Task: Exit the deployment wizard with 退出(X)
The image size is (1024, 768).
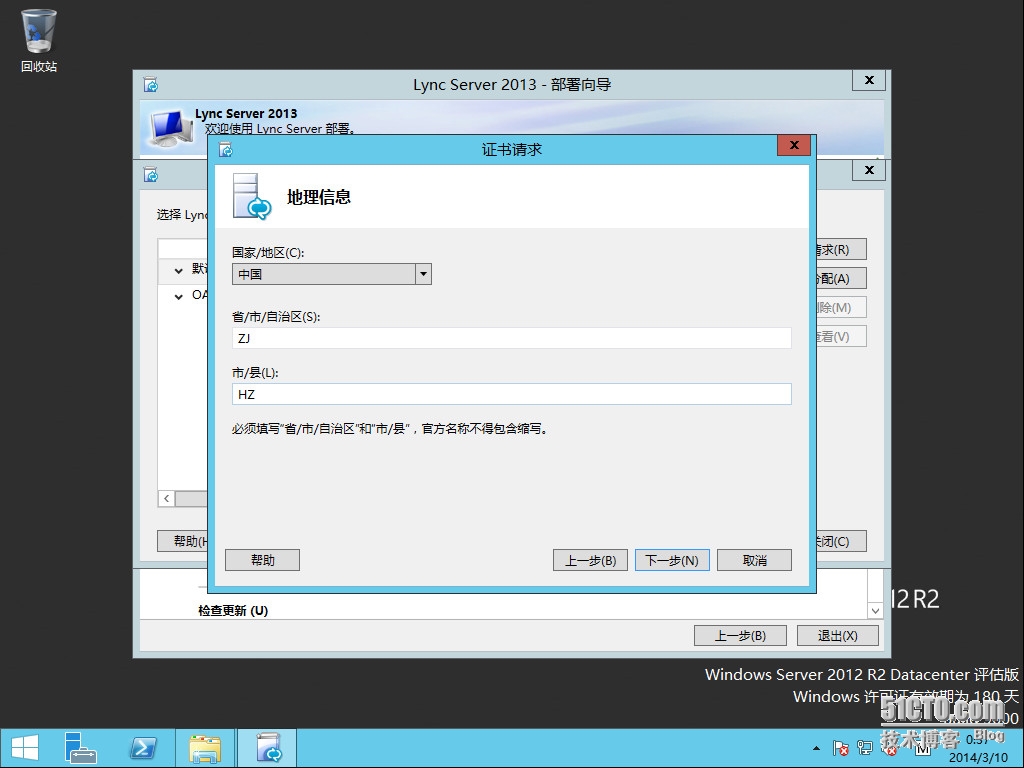Action: [x=837, y=635]
